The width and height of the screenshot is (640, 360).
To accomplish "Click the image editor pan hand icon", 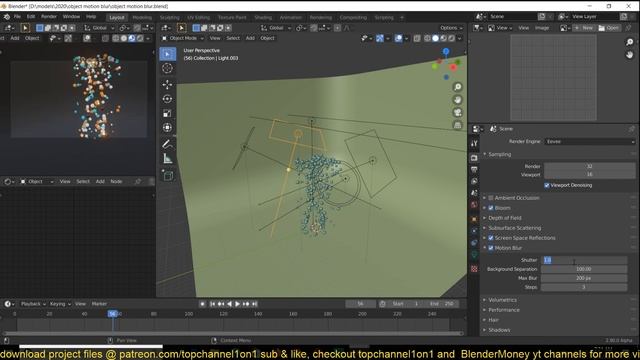I will [629, 54].
